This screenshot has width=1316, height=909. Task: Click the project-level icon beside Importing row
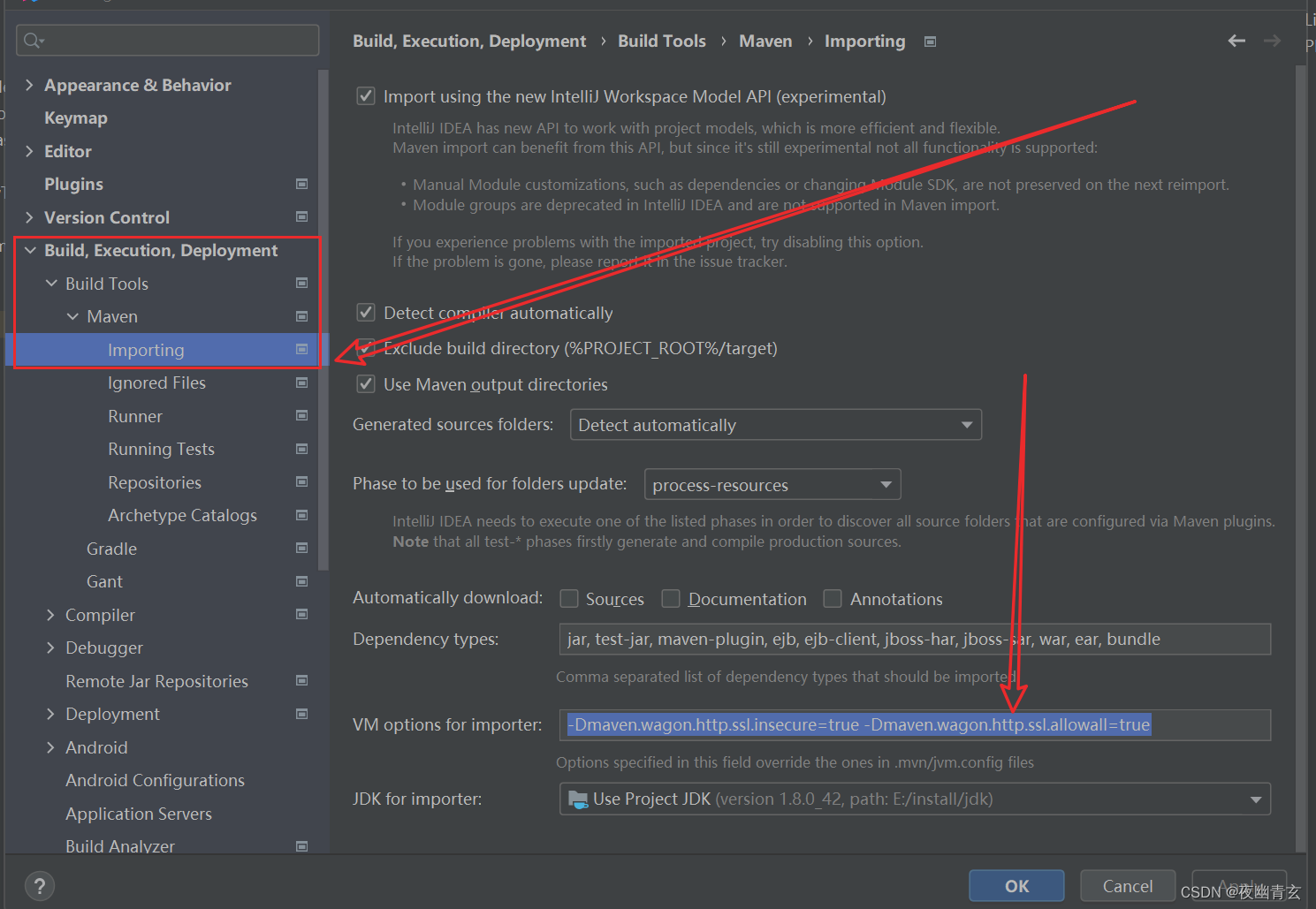click(x=301, y=349)
